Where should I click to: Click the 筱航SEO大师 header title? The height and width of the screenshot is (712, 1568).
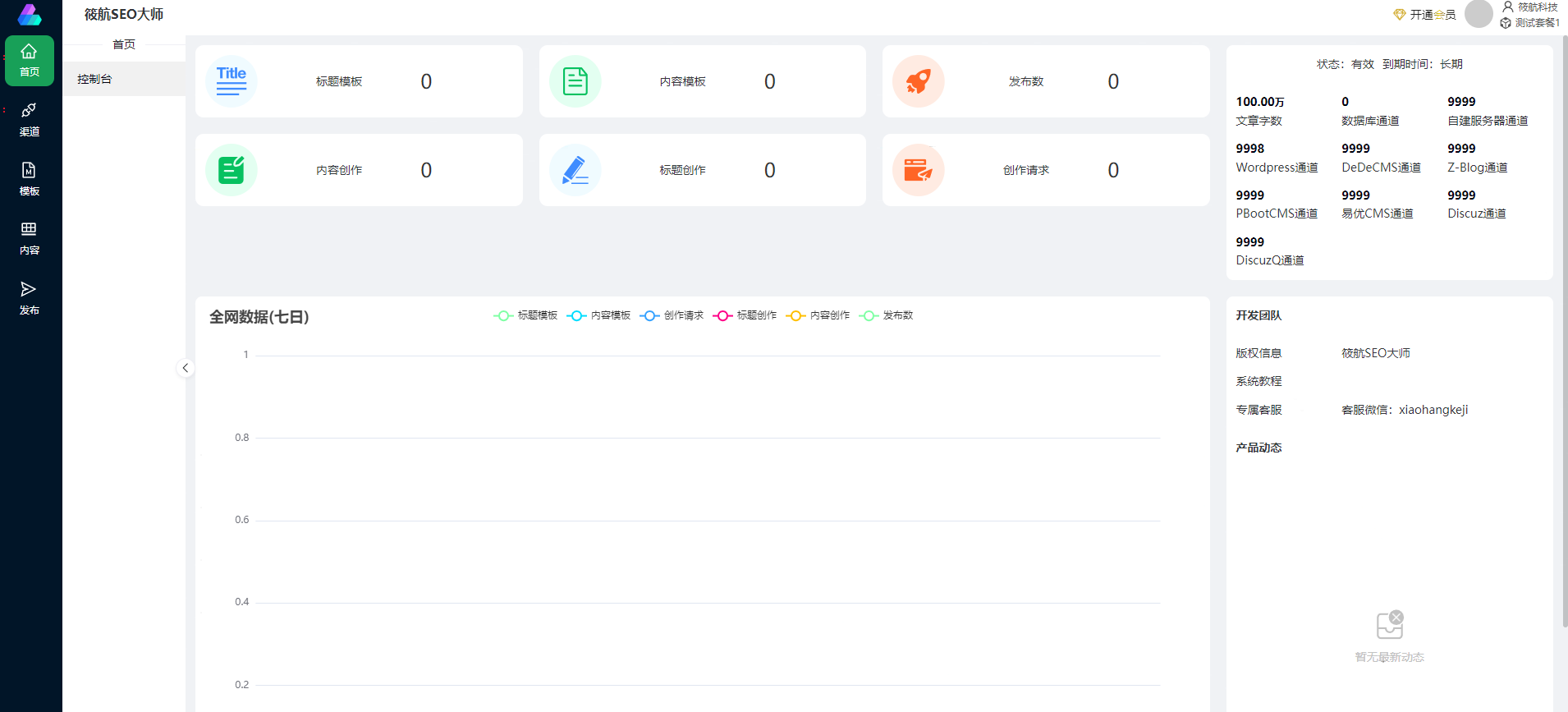pos(124,15)
